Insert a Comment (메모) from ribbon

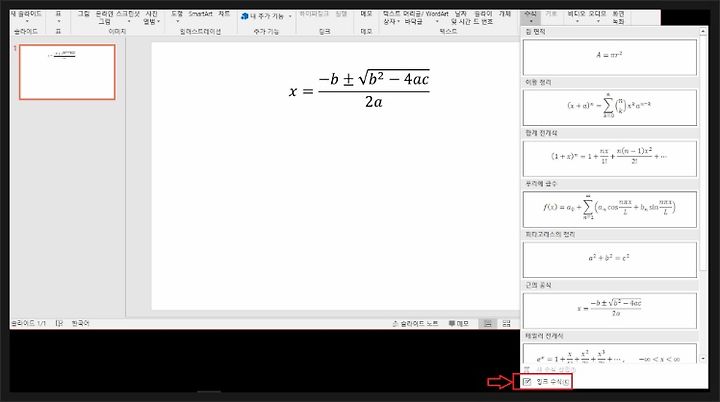(366, 14)
